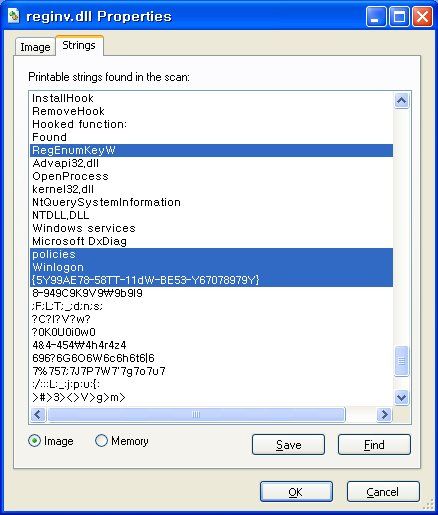Click the vertical scrollbar down arrow
Viewport: 438px width, 515px height.
coord(401,397)
